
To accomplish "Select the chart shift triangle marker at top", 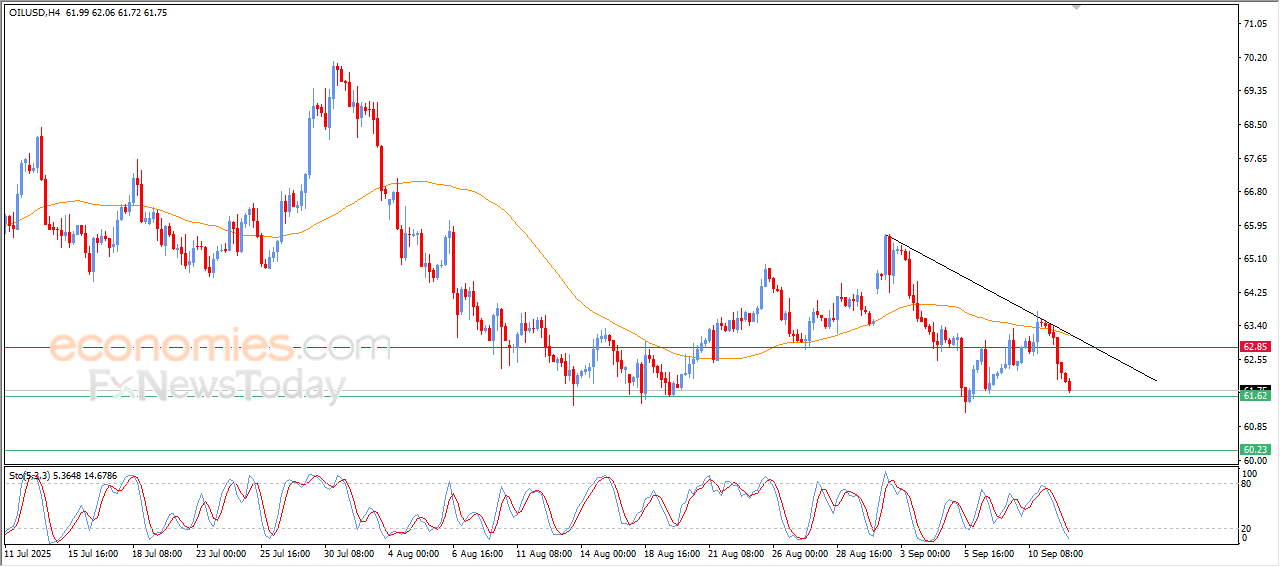I will 1077,6.
